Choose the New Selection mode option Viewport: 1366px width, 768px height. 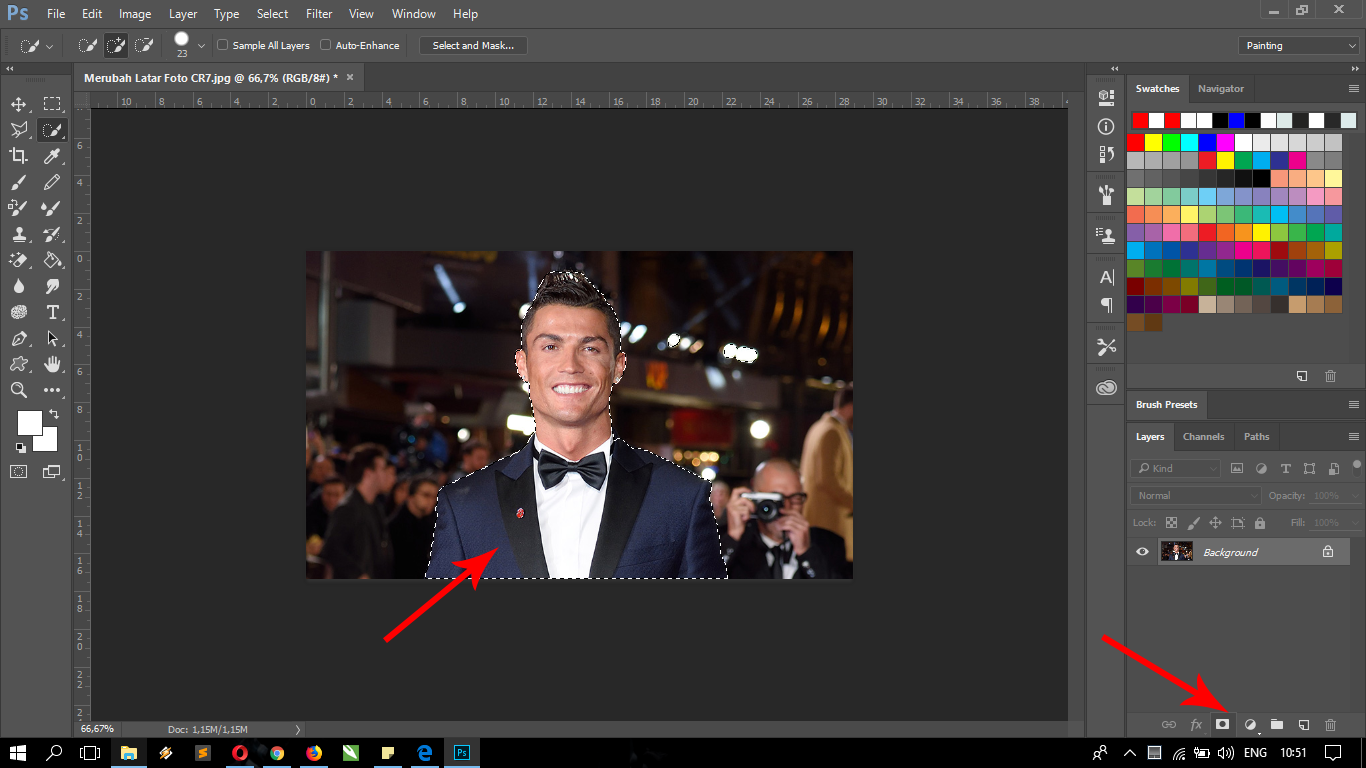(88, 45)
